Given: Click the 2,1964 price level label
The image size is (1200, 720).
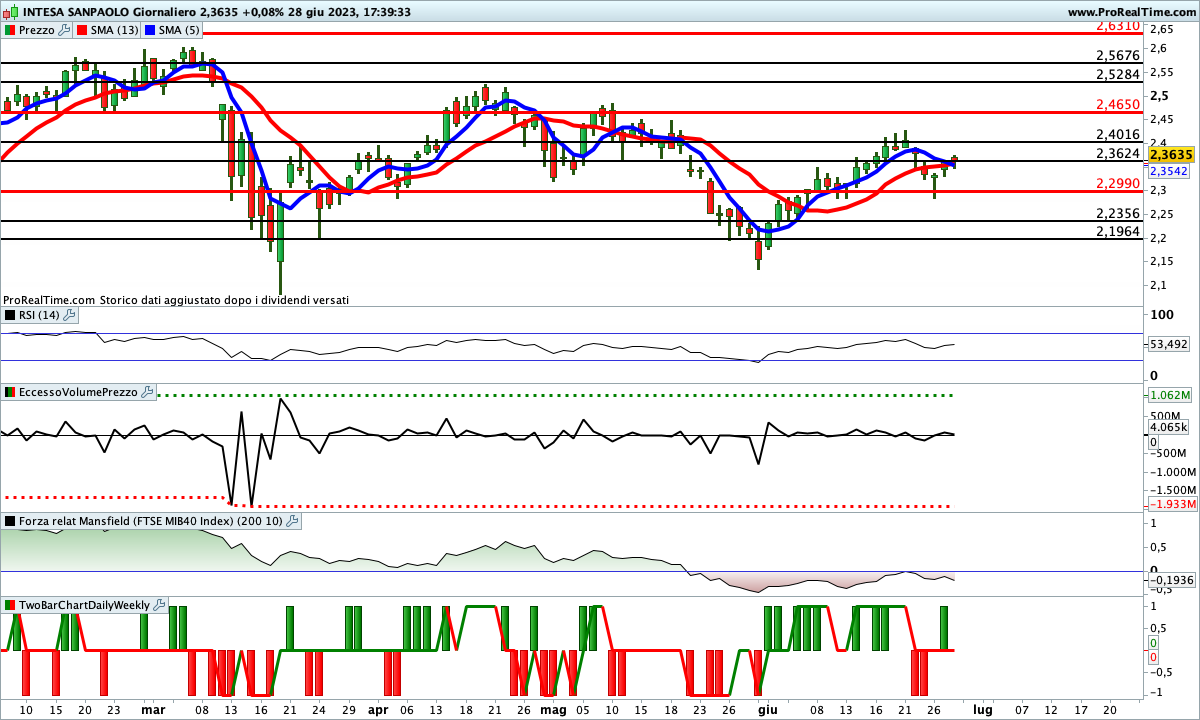Looking at the screenshot, I should (1118, 231).
